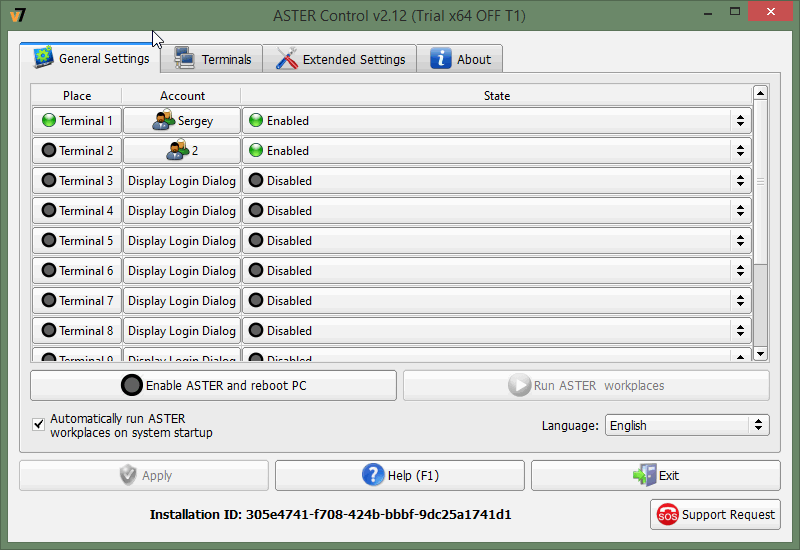The height and width of the screenshot is (550, 800).
Task: Click the Installation ID text
Action: point(331,514)
